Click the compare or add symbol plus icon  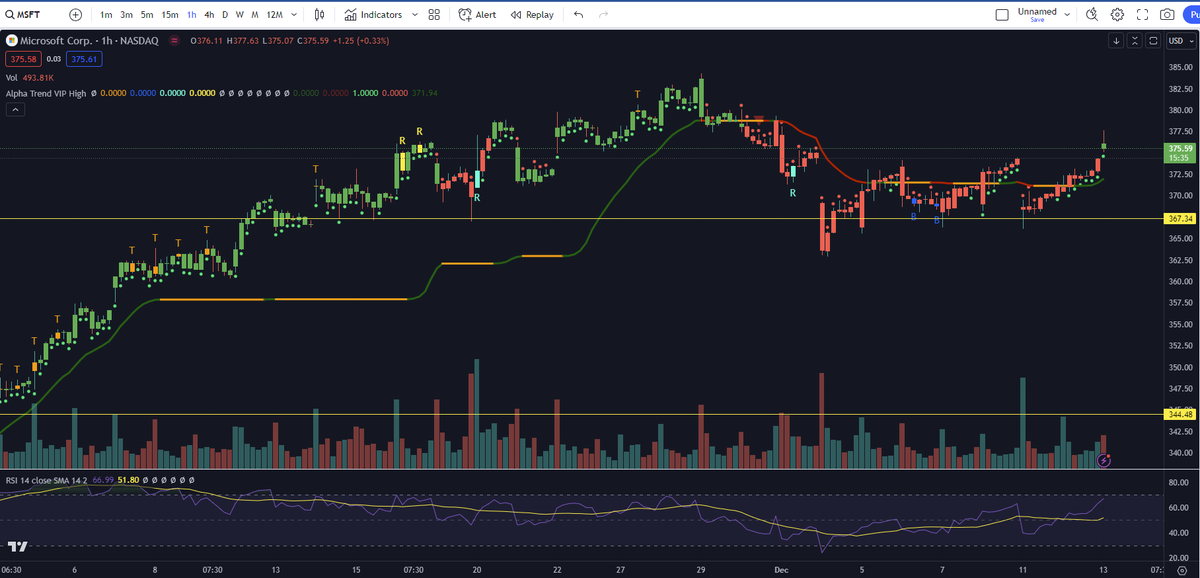(76, 15)
